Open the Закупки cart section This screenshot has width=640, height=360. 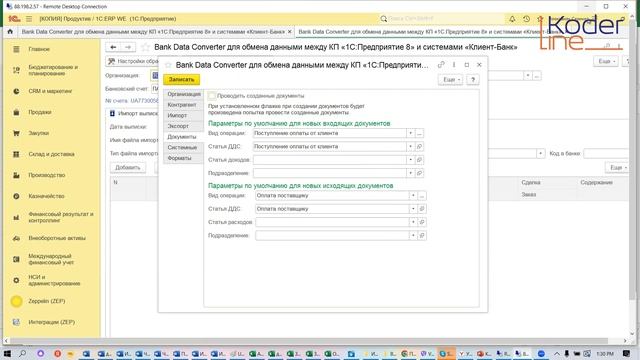click(16, 133)
